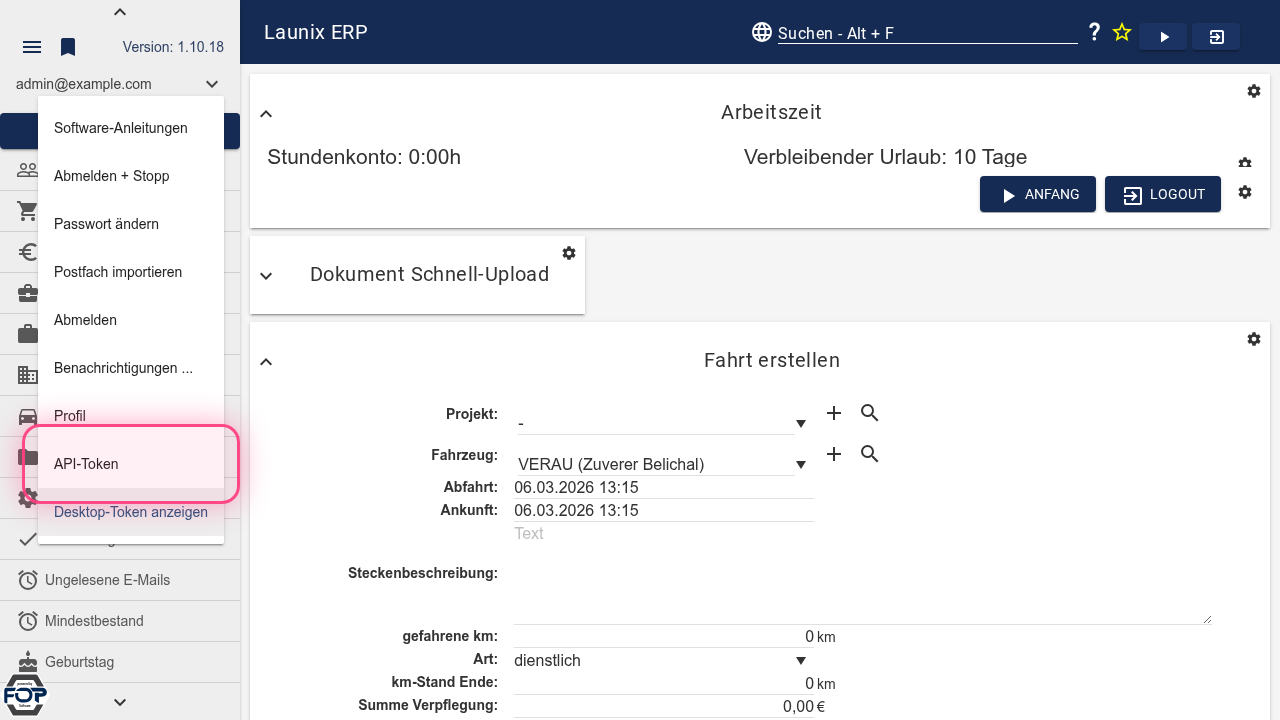The width and height of the screenshot is (1280, 720).
Task: Click the bookmark icon in sidebar
Action: [68, 47]
